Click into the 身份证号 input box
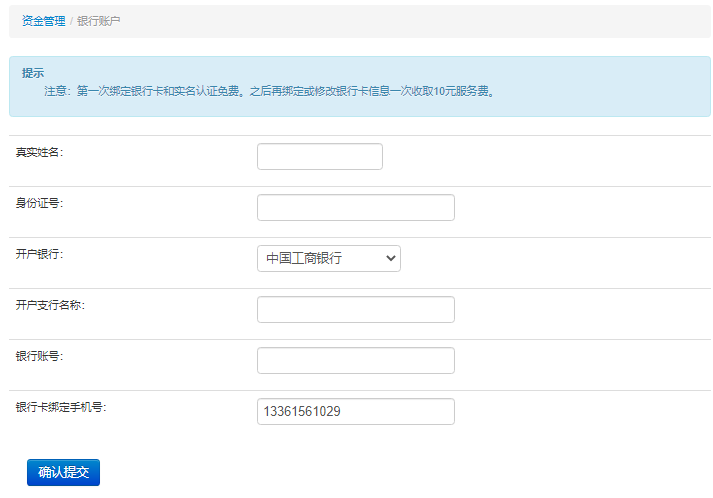The width and height of the screenshot is (713, 498). coord(355,208)
